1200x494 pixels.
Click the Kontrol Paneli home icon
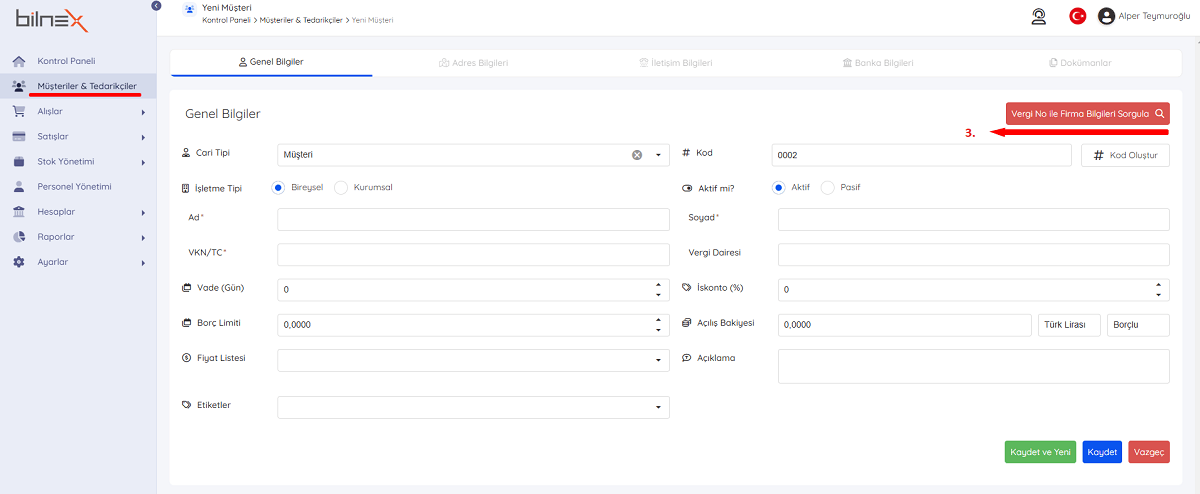18,61
